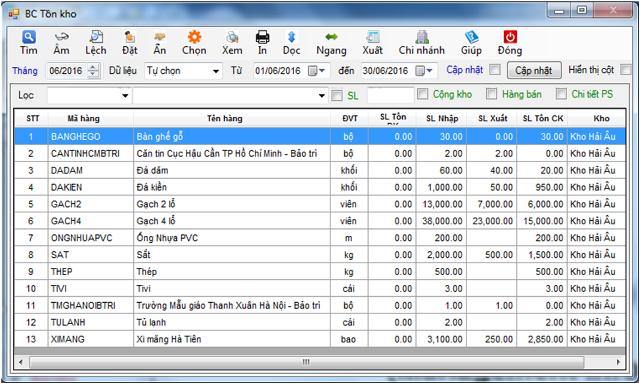
Task: Open the Chọn gear icon
Action: (194, 38)
